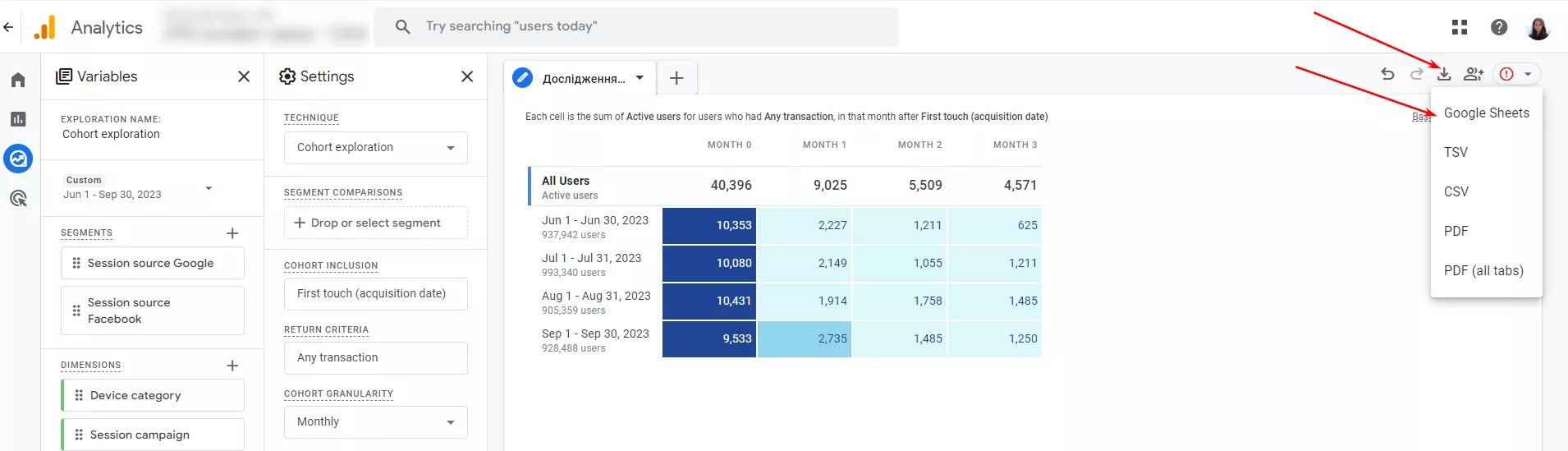Choose PDF export option

point(1486,232)
